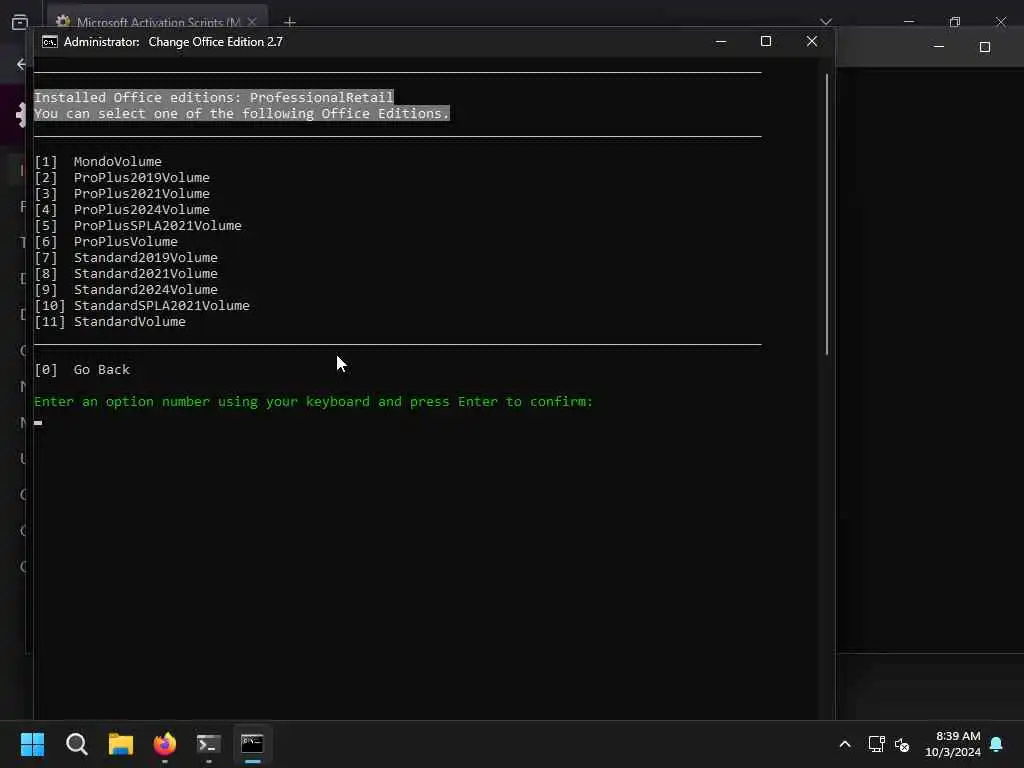Click ProPlus2019Volume option text
This screenshot has height=768, width=1024.
[142, 178]
